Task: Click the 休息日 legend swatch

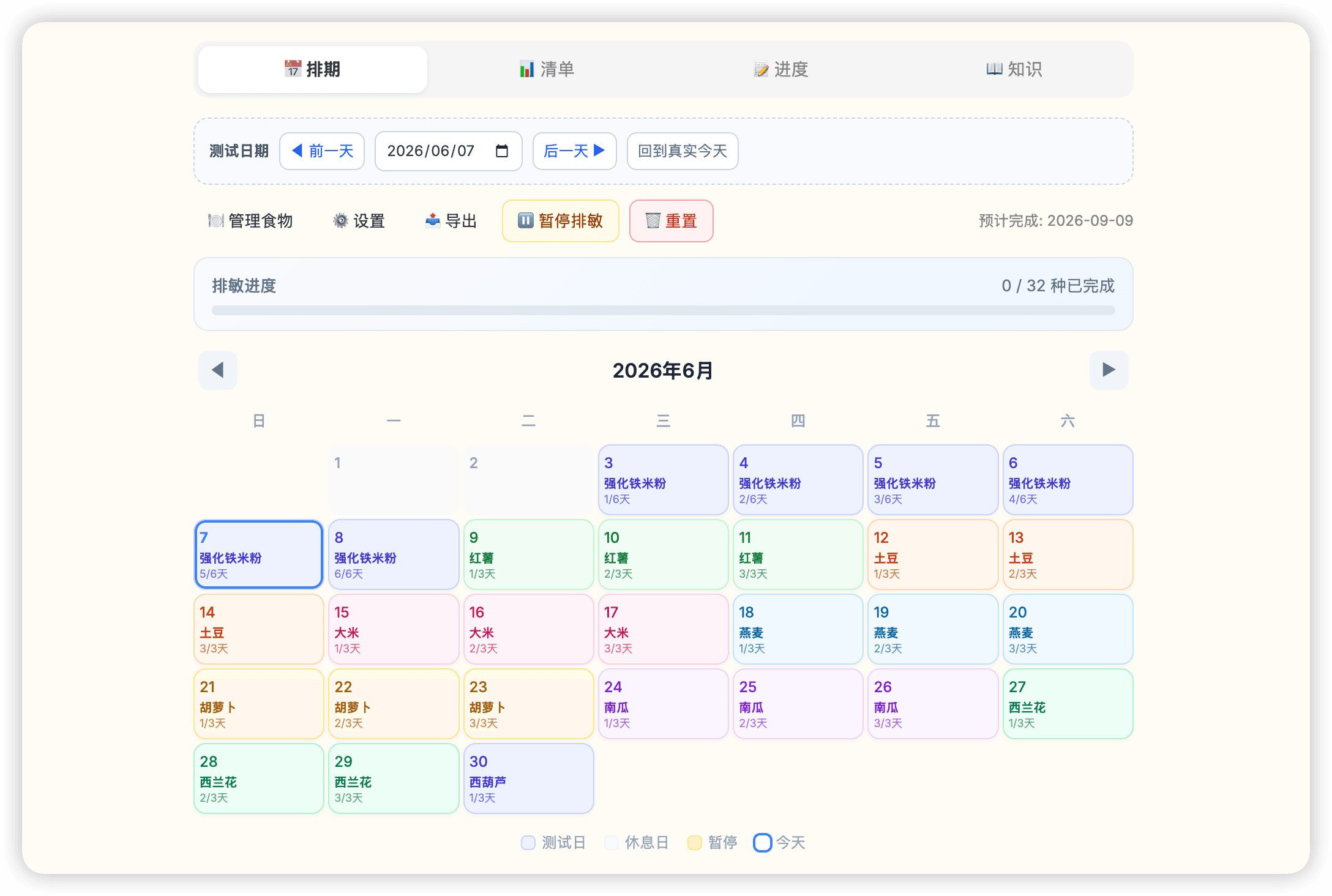Action: 612,843
